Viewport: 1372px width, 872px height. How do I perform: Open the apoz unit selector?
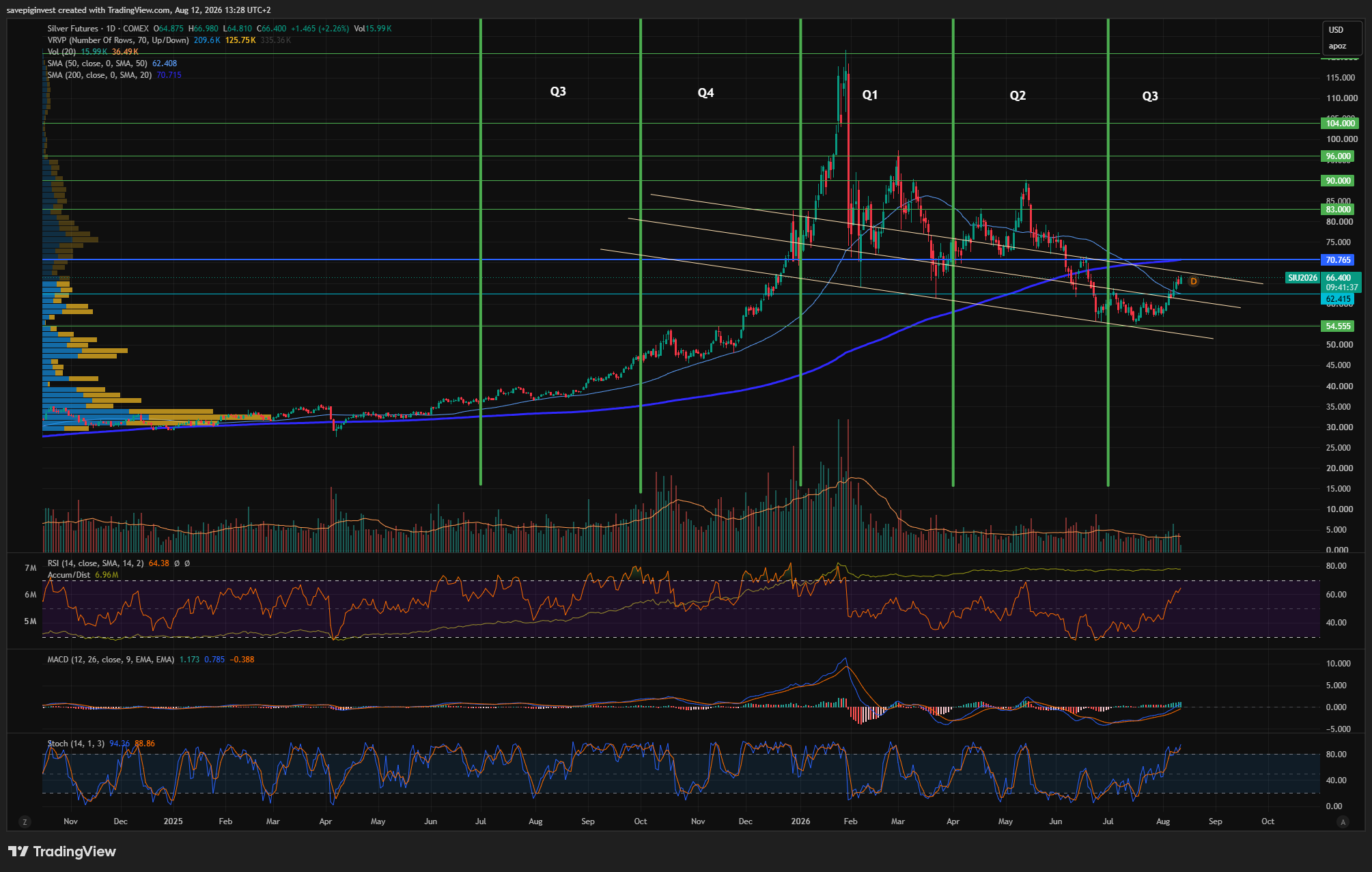click(1337, 46)
